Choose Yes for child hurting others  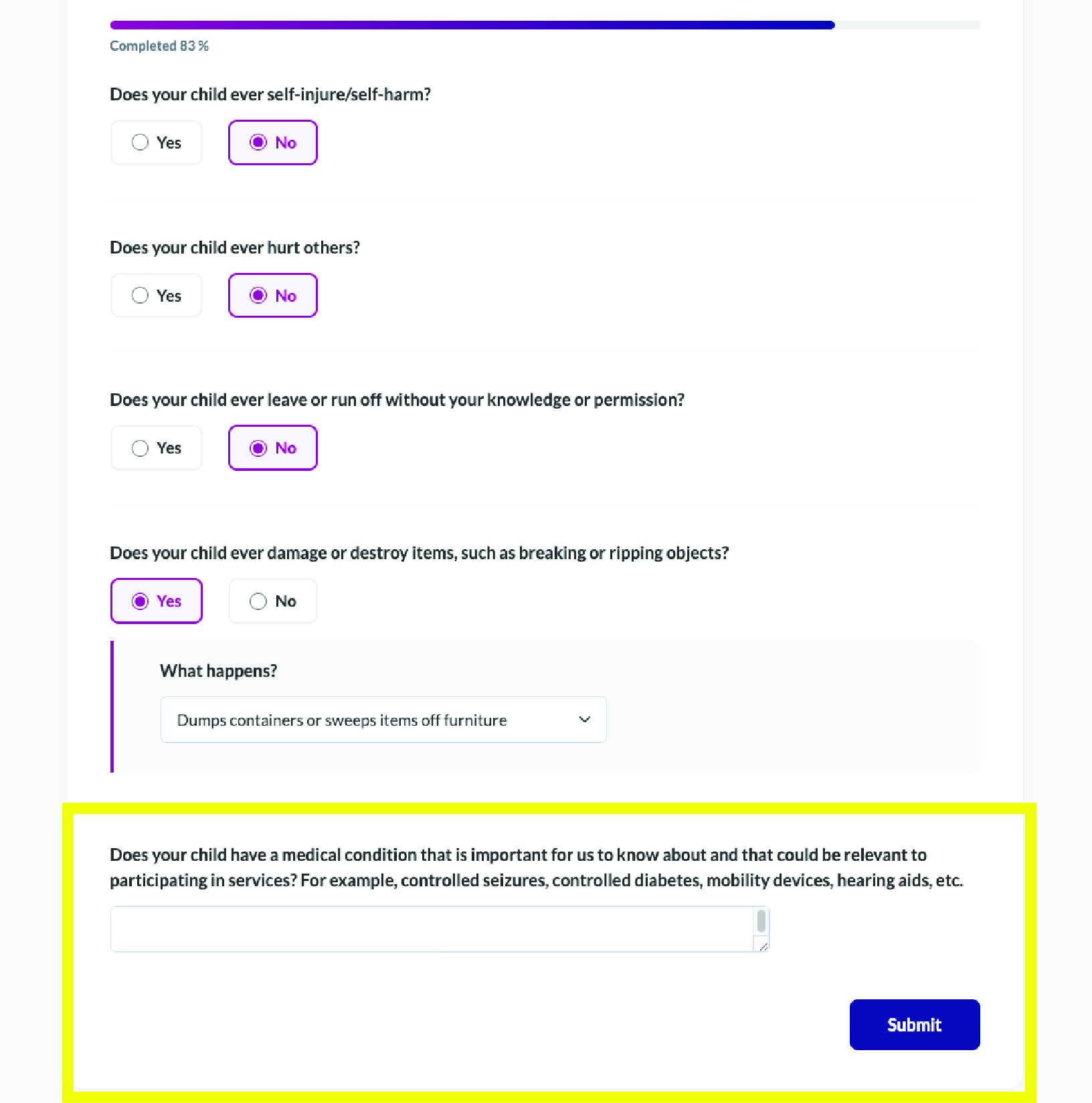(157, 296)
